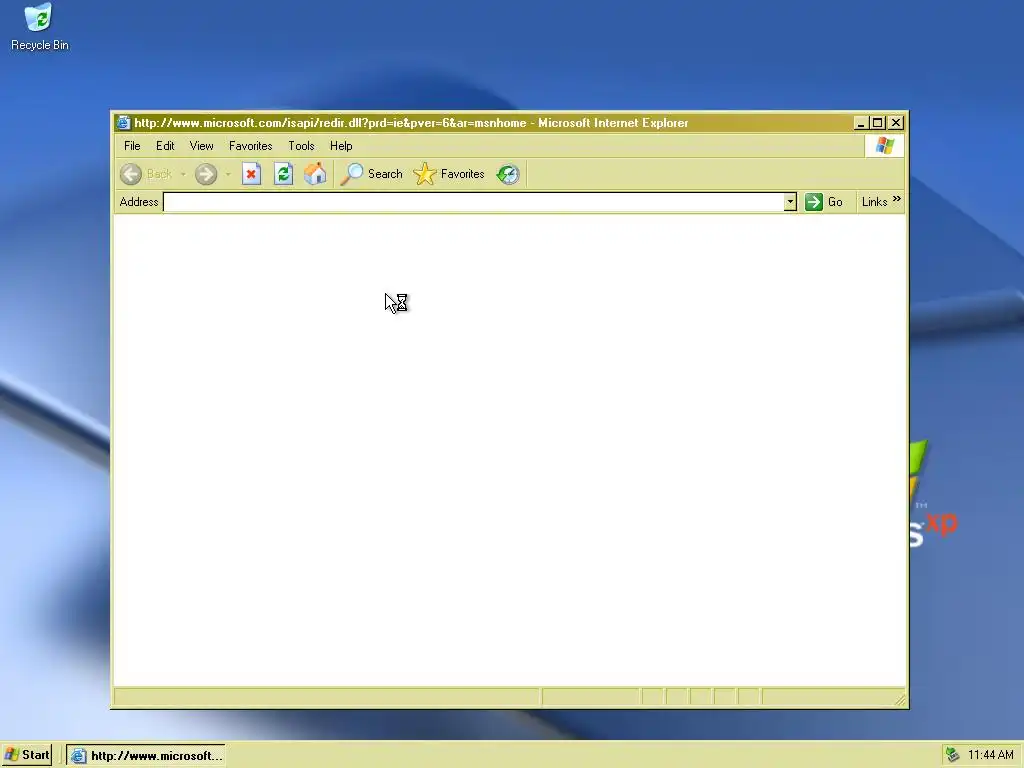Viewport: 1024px width, 768px height.
Task: Open the Tools menu
Action: pos(301,146)
